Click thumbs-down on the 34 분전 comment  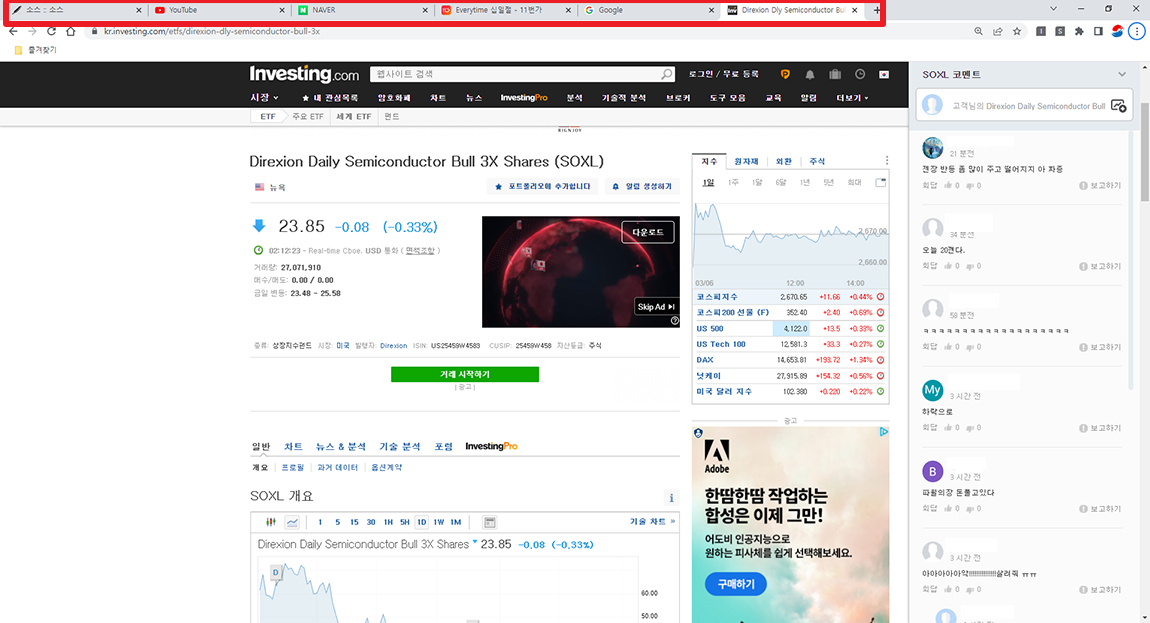coord(970,266)
